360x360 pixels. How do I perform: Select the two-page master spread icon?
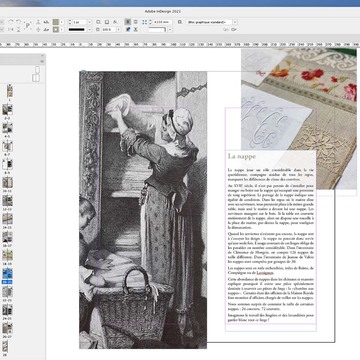36,78
